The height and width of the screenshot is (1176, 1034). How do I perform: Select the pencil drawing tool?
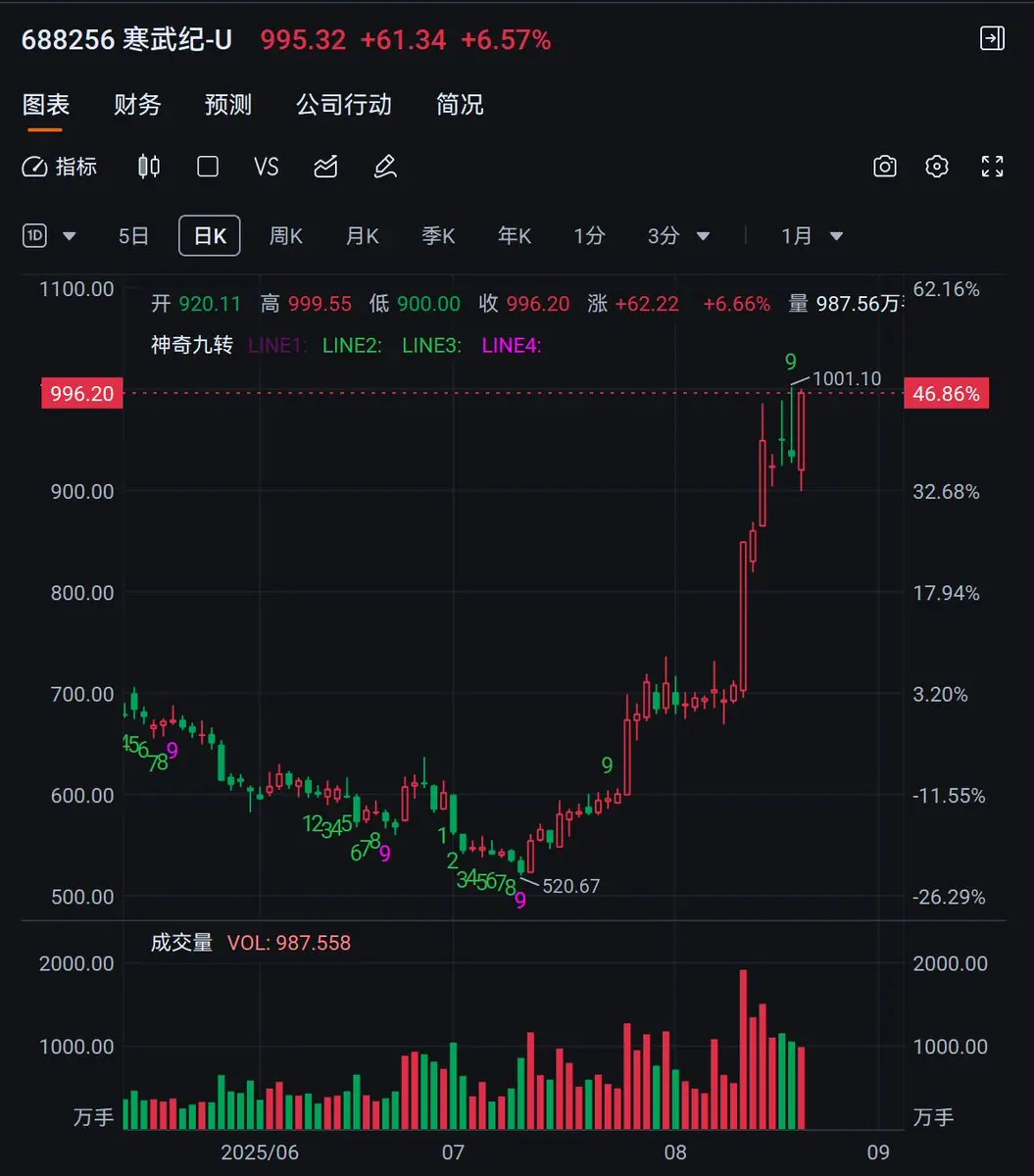(385, 167)
